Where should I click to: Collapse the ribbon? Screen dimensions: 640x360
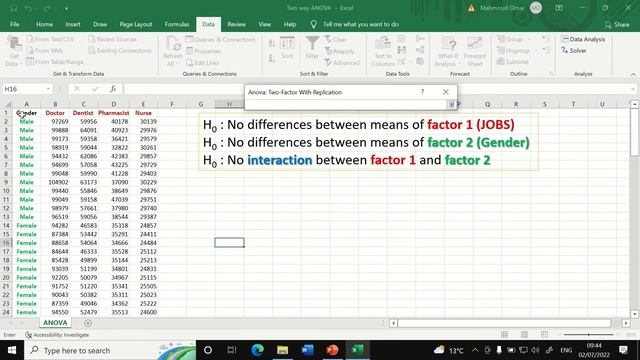tap(633, 74)
